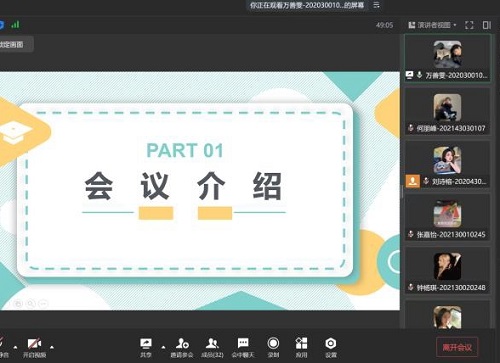Open the apps panel

tap(301, 347)
